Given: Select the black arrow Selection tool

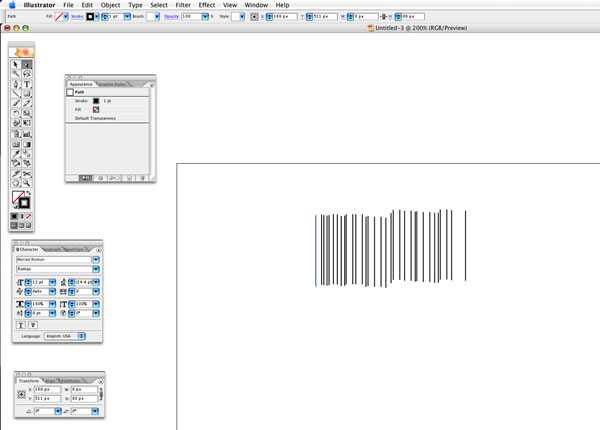Looking at the screenshot, I should pyautogui.click(x=16, y=64).
